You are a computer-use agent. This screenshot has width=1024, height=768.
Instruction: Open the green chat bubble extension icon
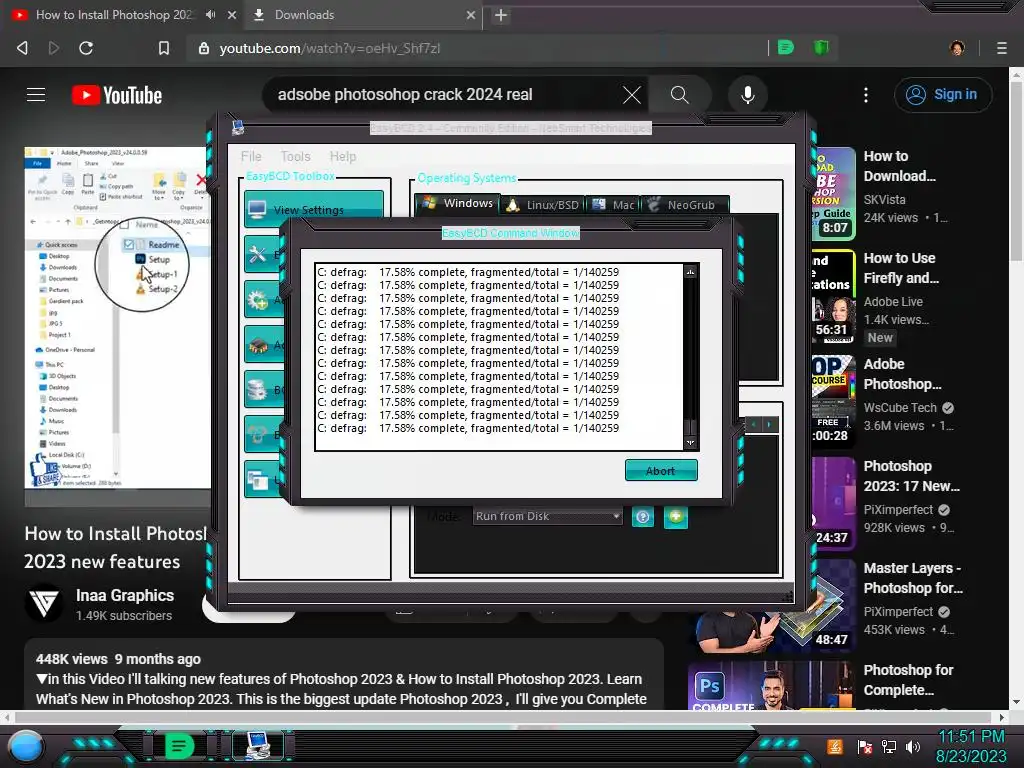point(786,48)
